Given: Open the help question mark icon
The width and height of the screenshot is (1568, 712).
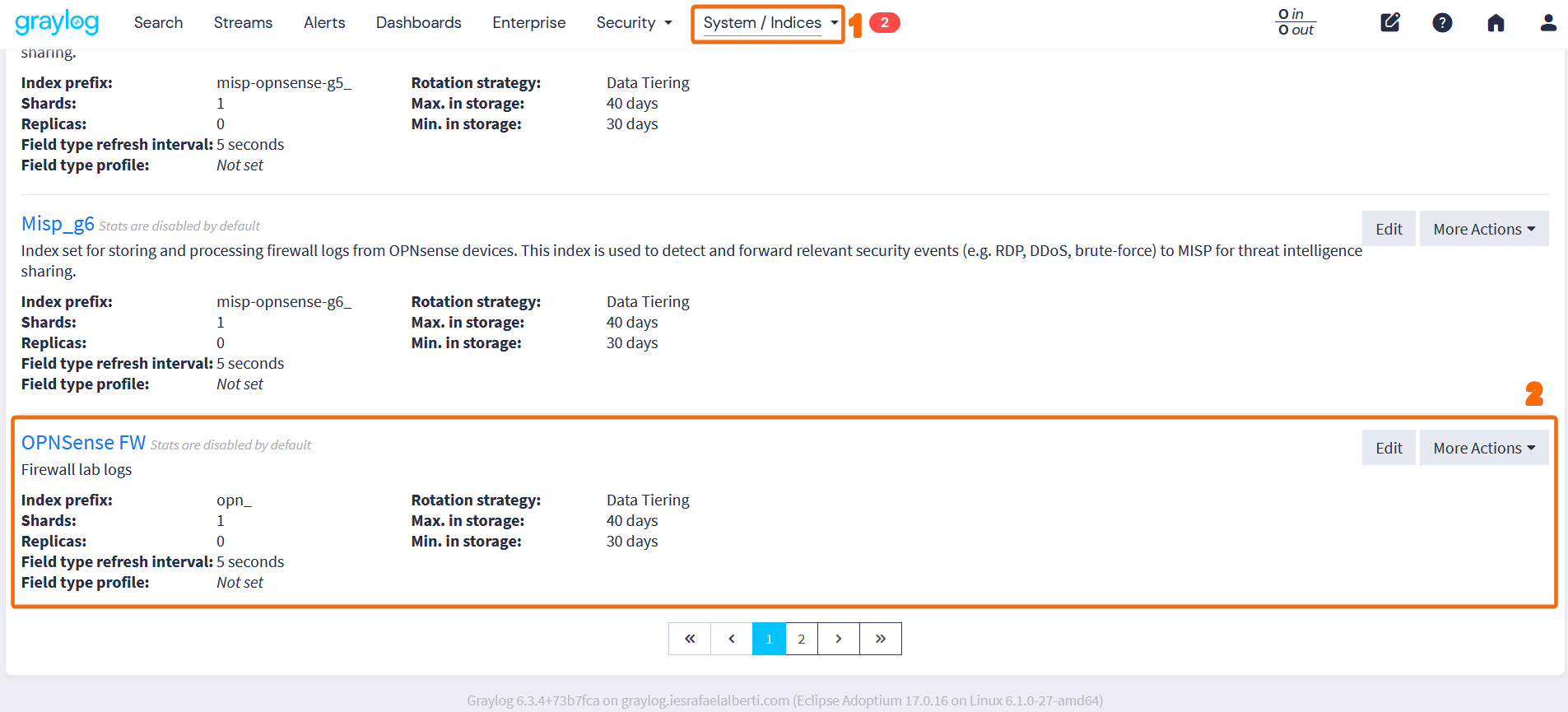Looking at the screenshot, I should coord(1442,22).
